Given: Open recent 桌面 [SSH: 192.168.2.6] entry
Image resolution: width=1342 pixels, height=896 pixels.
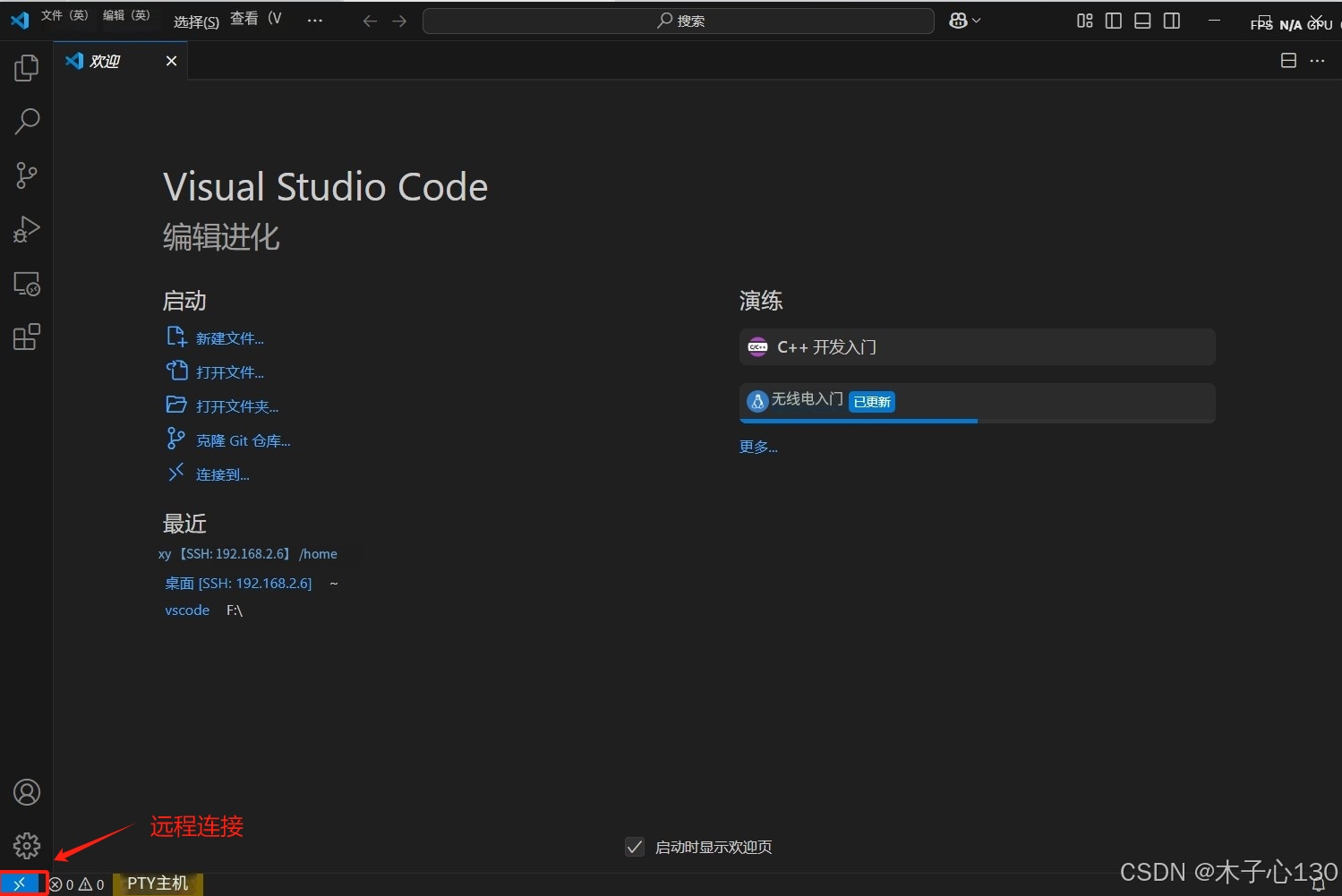Looking at the screenshot, I should click(238, 584).
